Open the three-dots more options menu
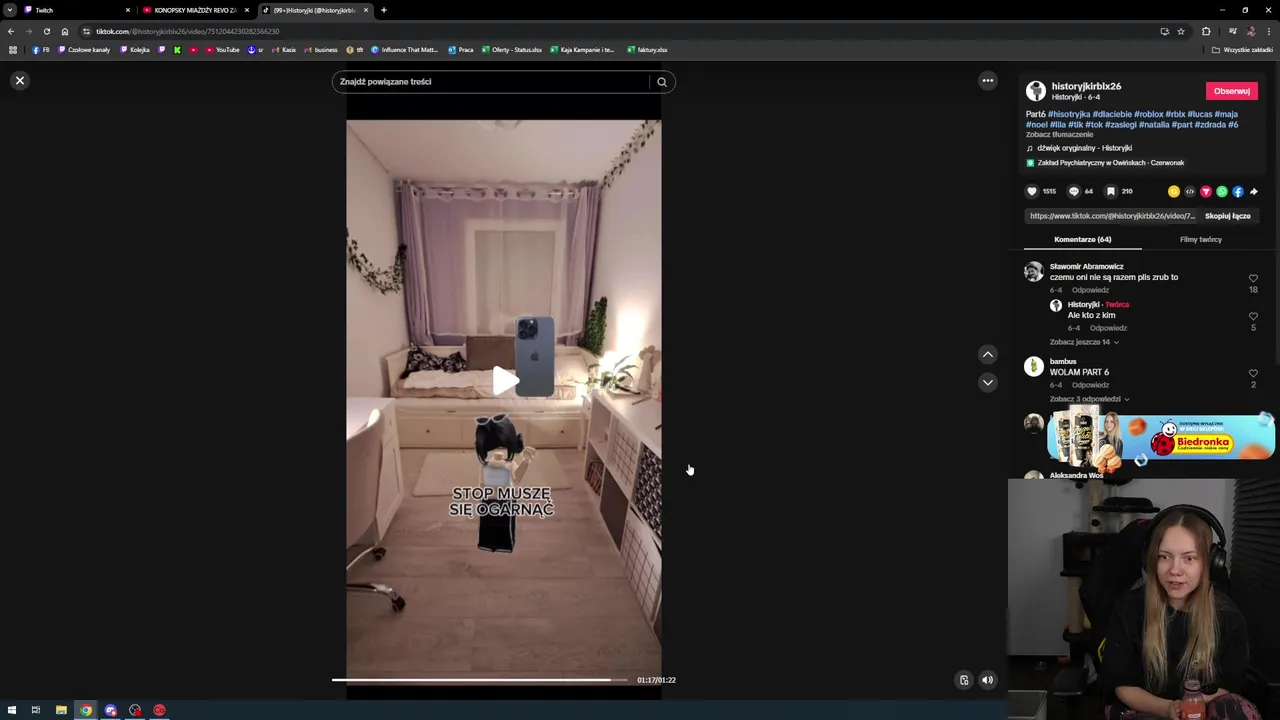This screenshot has width=1280, height=720. click(x=987, y=81)
